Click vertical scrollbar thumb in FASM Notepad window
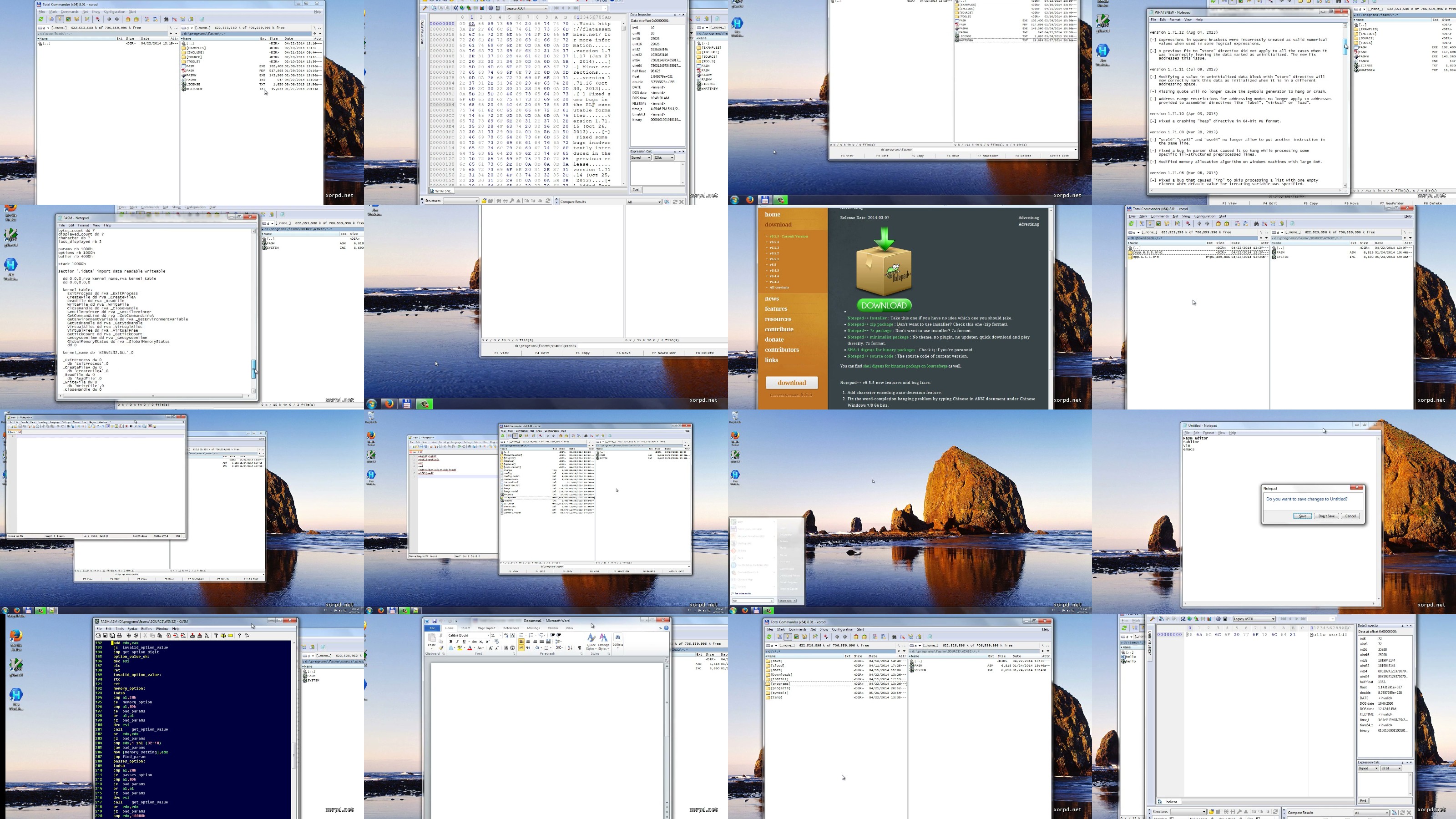Viewport: 1456px width, 819px height. tap(254, 369)
